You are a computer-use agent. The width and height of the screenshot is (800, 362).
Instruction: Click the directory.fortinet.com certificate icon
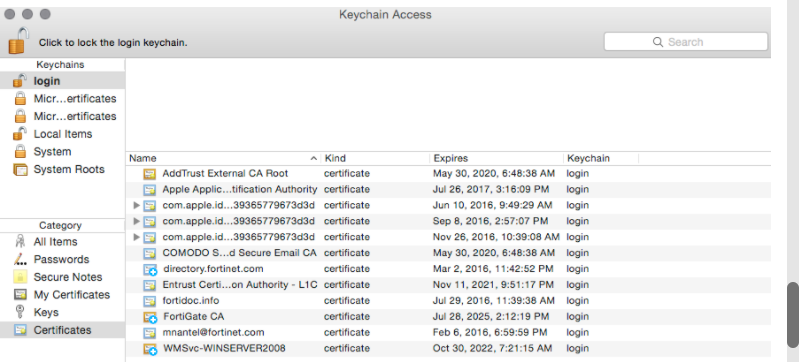click(x=150, y=269)
